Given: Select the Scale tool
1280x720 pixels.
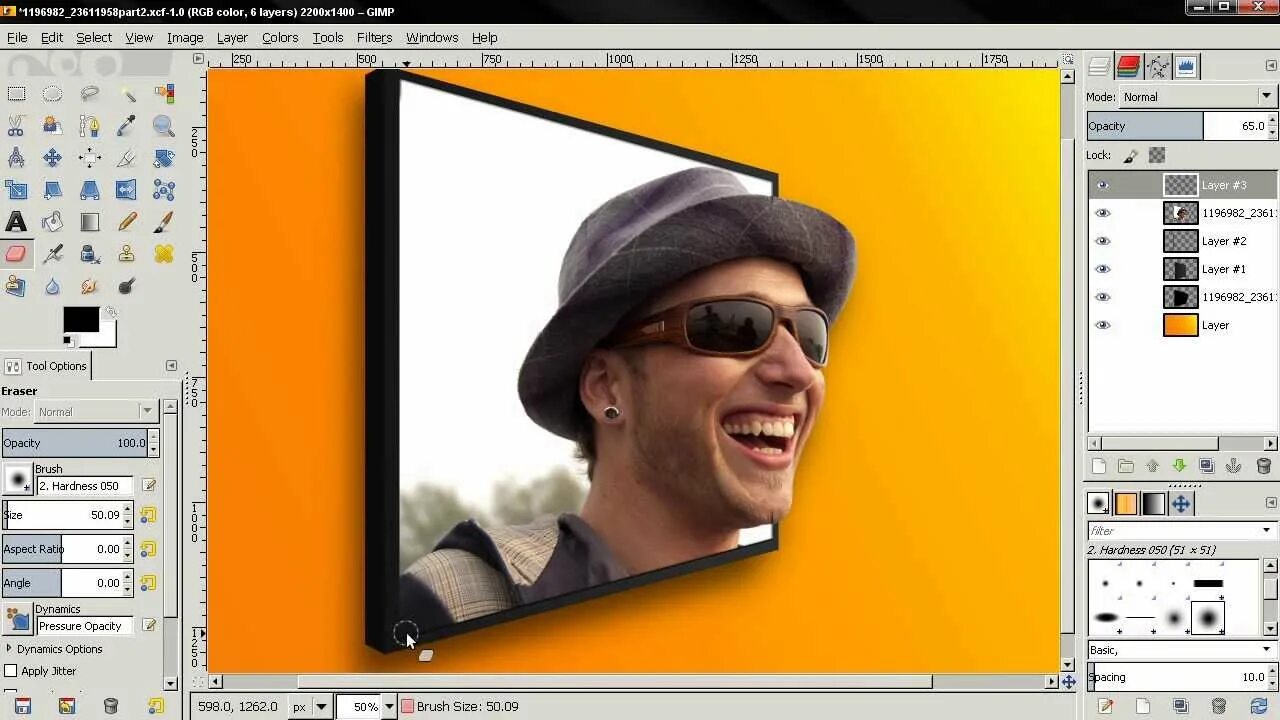Looking at the screenshot, I should [16, 190].
